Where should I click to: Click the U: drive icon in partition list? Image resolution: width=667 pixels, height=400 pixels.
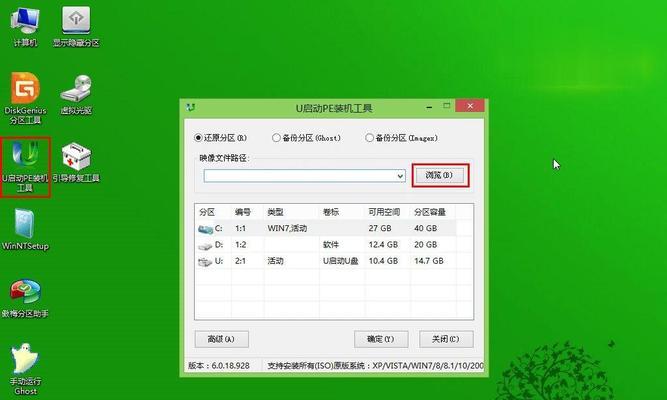click(x=205, y=262)
